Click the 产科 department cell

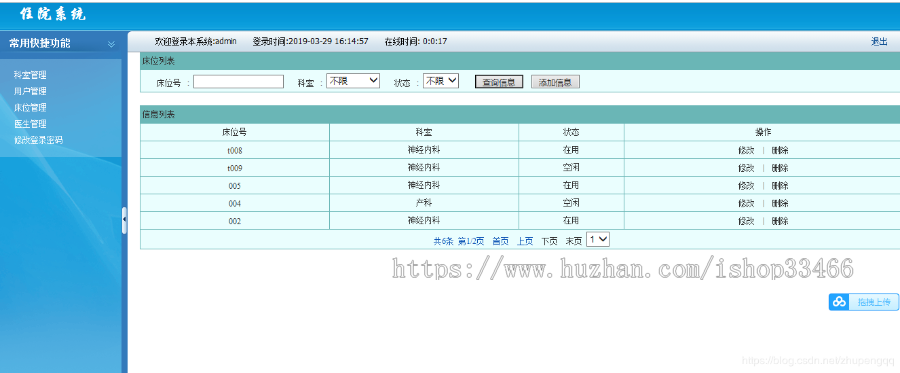click(424, 204)
